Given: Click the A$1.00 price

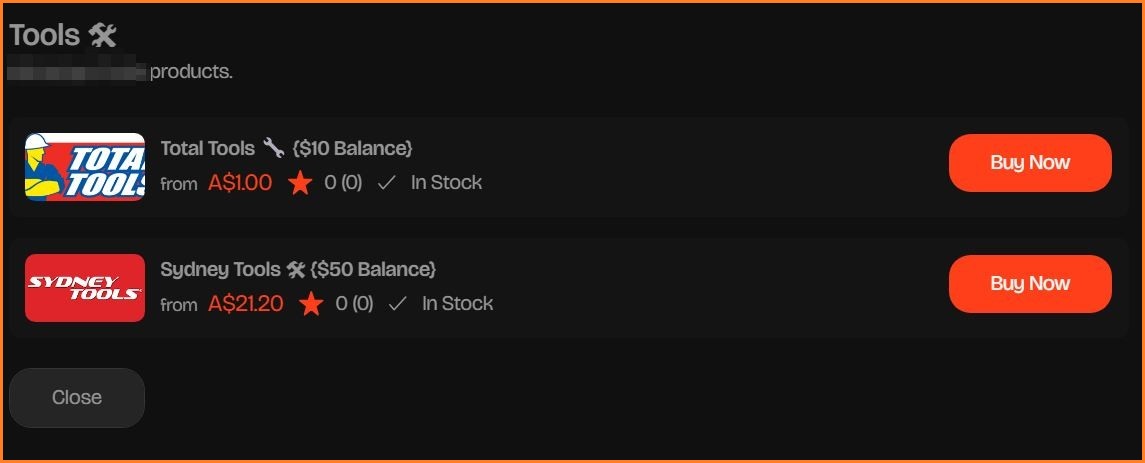Looking at the screenshot, I should coord(240,183).
